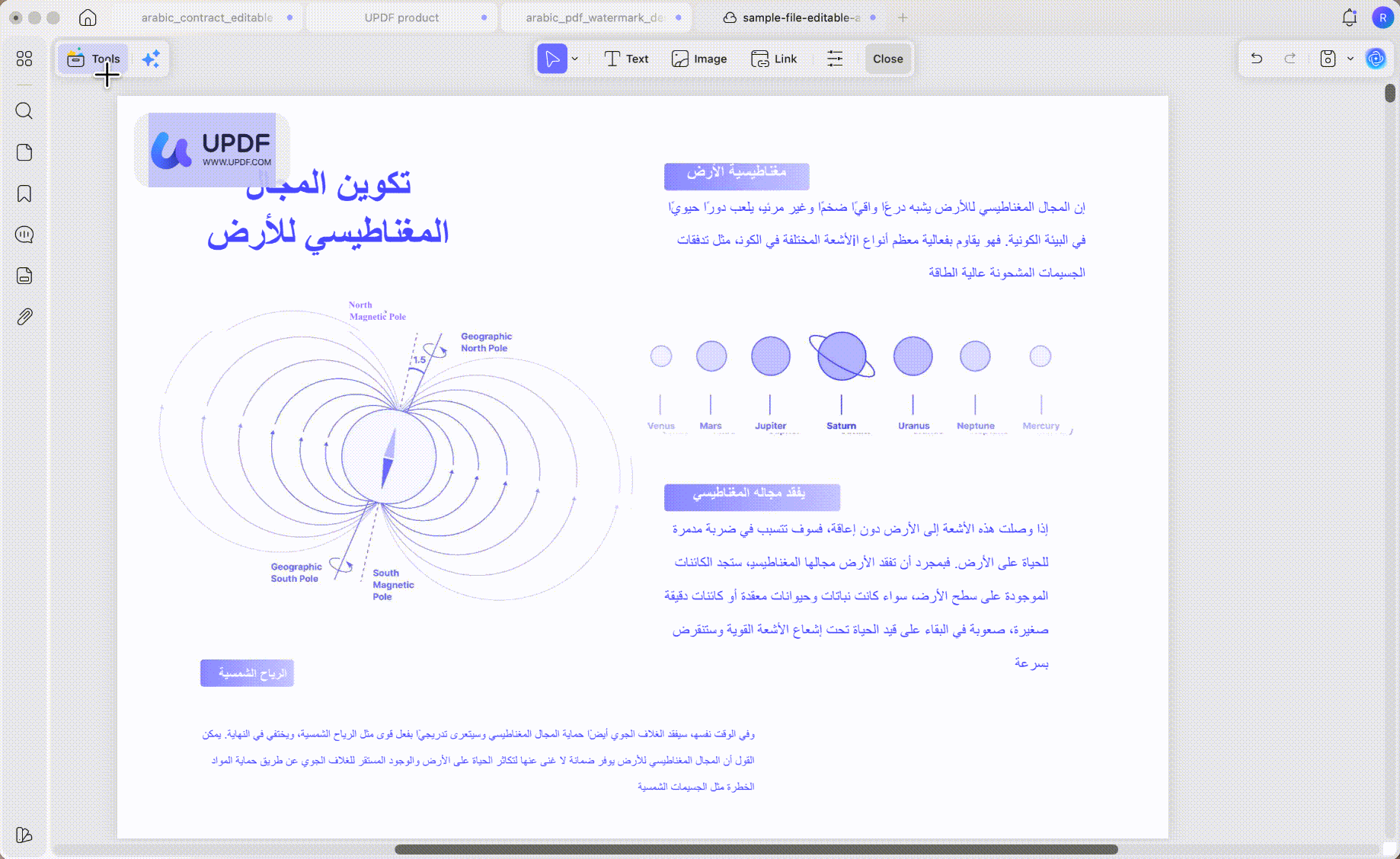Click the Venus label text

661,426
